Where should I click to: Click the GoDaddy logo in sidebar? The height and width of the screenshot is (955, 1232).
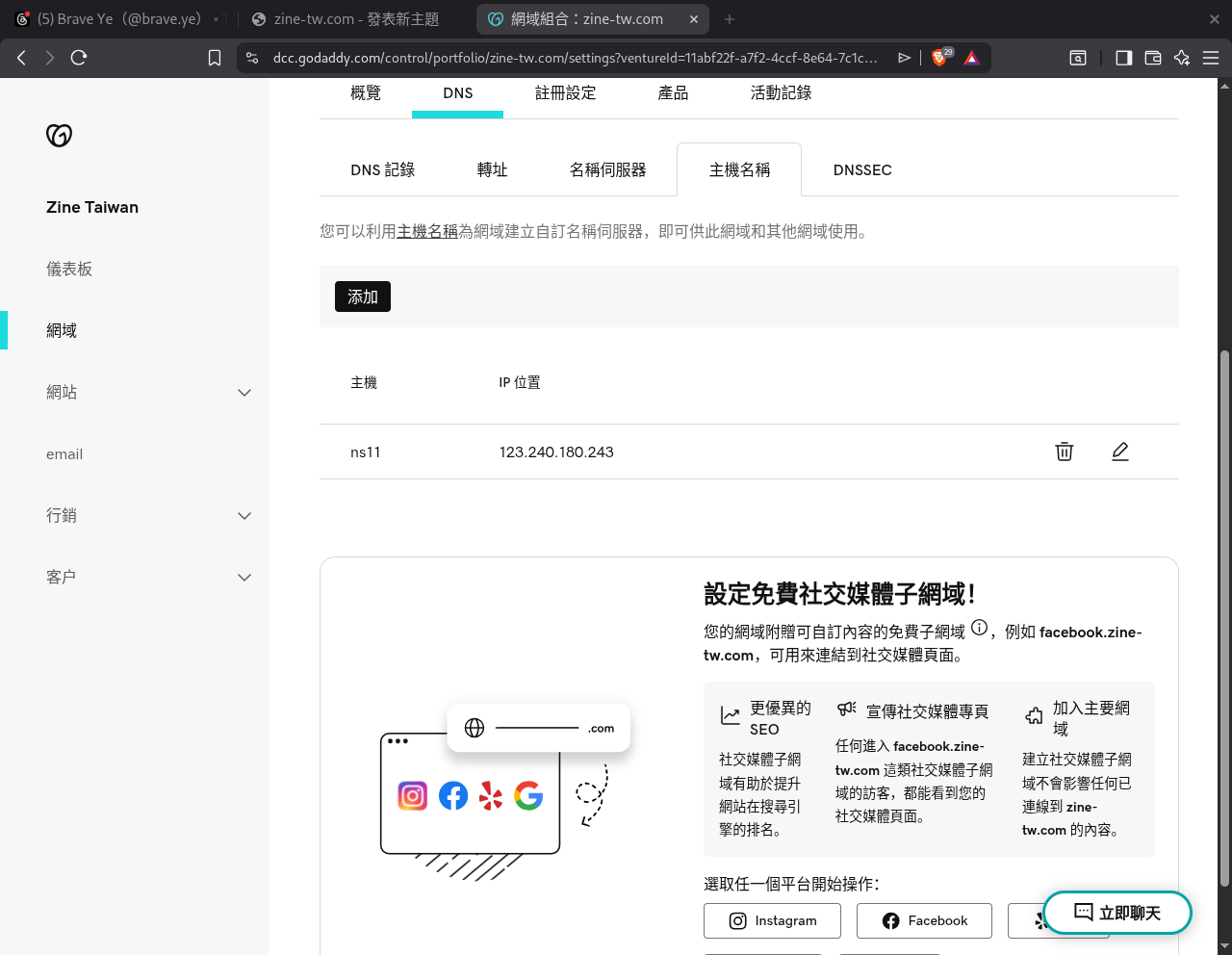pos(60,136)
